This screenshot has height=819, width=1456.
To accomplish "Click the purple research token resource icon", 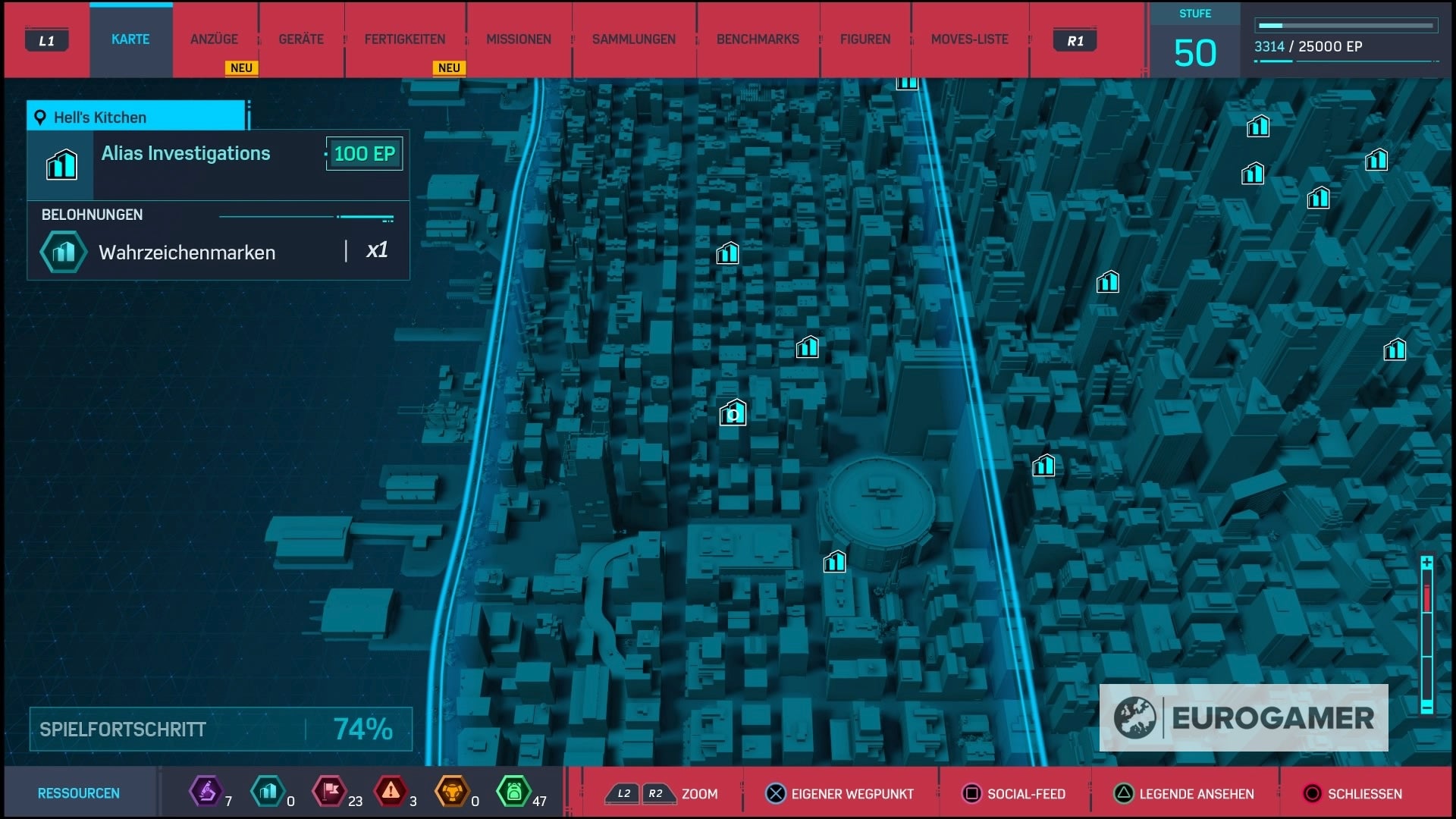I will [x=206, y=792].
